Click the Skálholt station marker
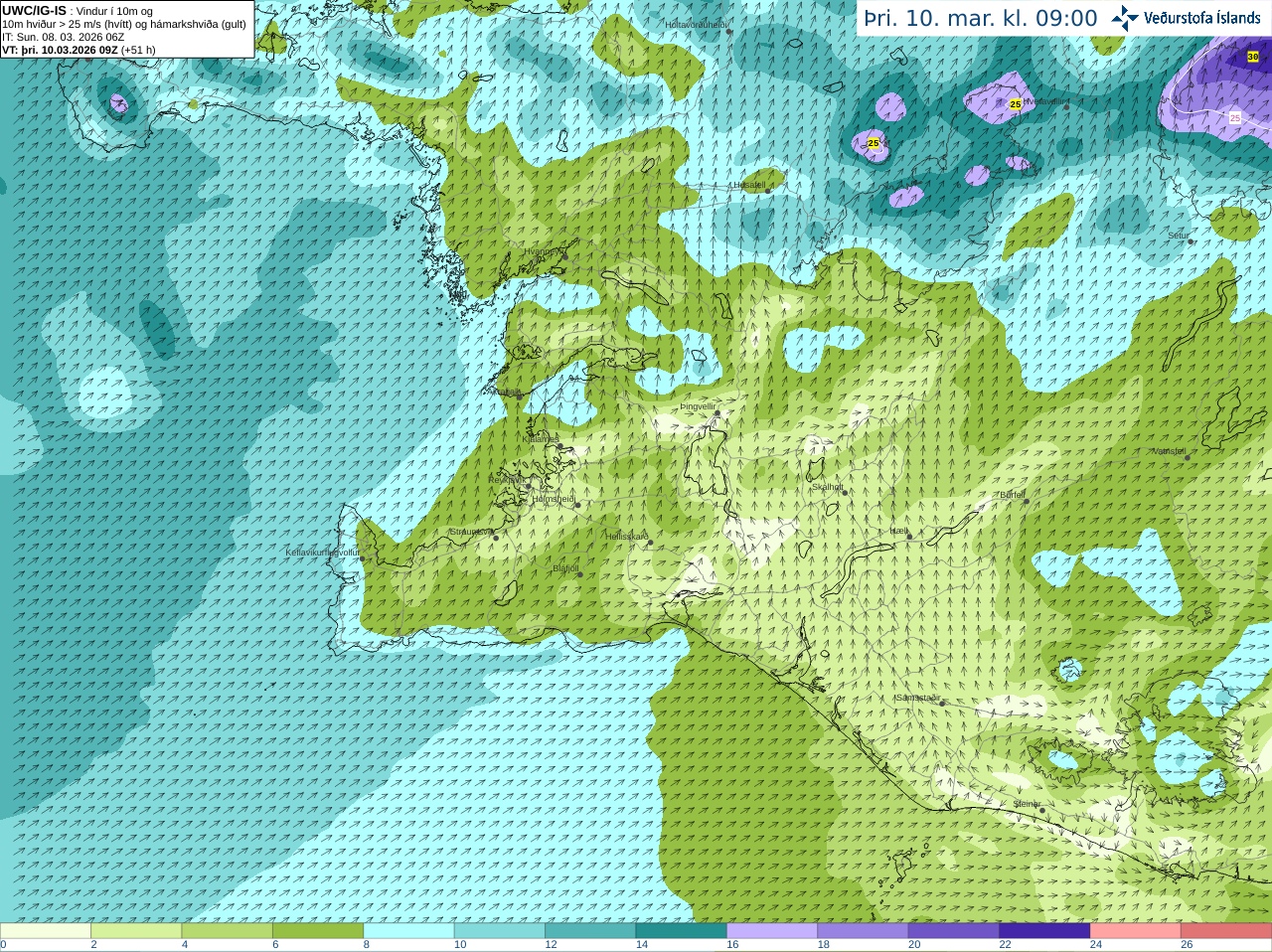1272x952 pixels. point(845,493)
